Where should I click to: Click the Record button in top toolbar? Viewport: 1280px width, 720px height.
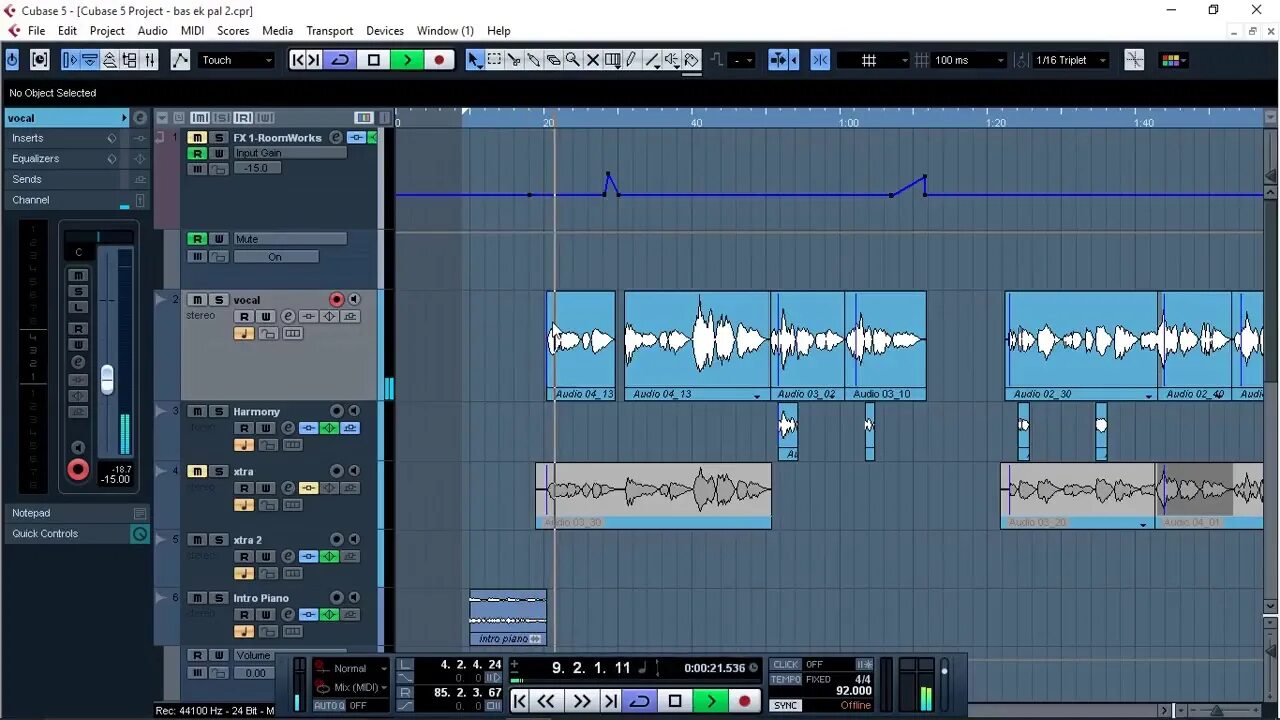tap(439, 60)
